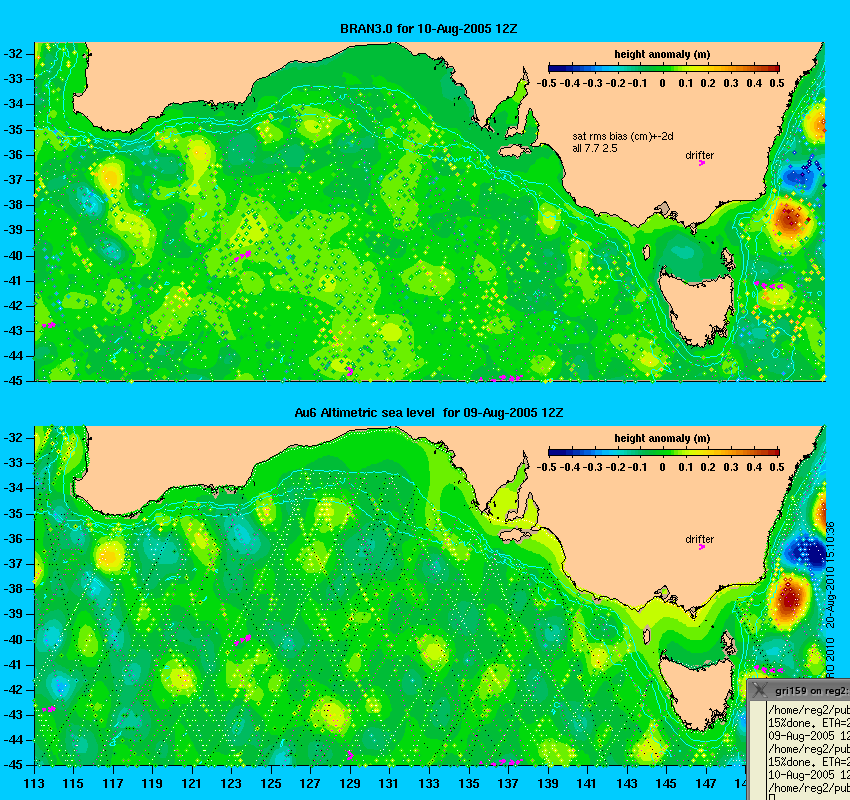Click the dark blue cold eddy near -37 in bottom map

tap(809, 553)
